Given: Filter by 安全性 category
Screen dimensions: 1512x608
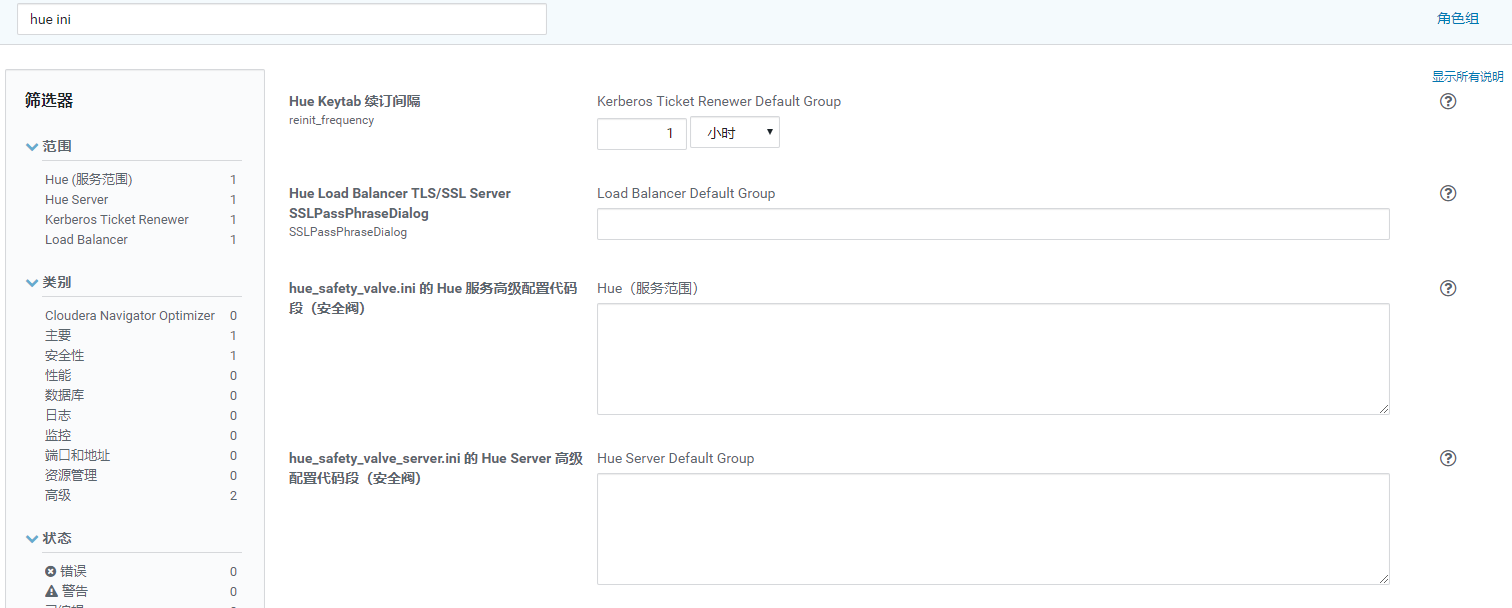Looking at the screenshot, I should coord(65,356).
